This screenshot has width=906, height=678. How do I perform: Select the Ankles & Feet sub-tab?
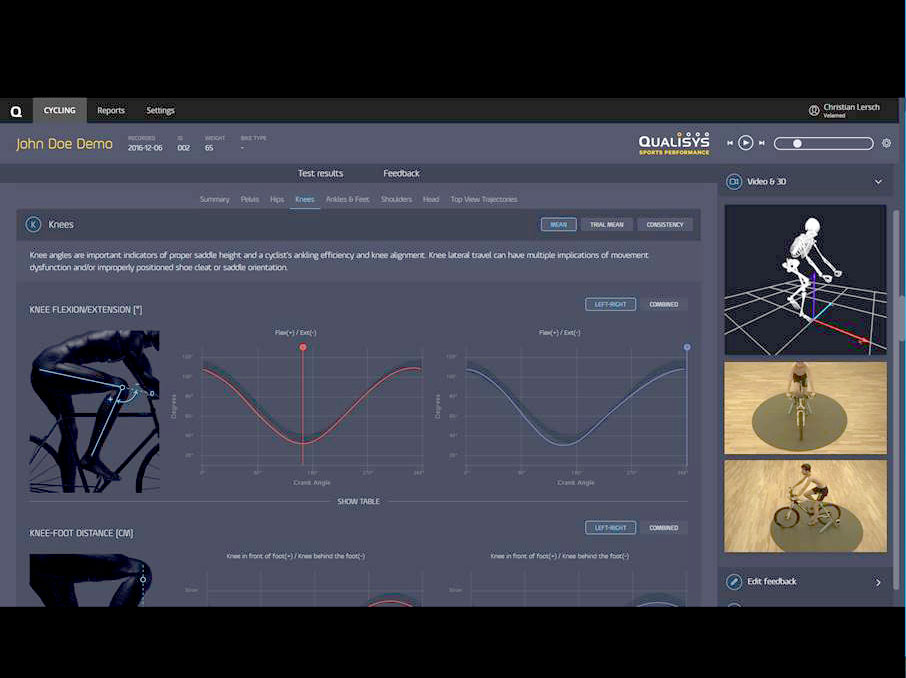(347, 199)
